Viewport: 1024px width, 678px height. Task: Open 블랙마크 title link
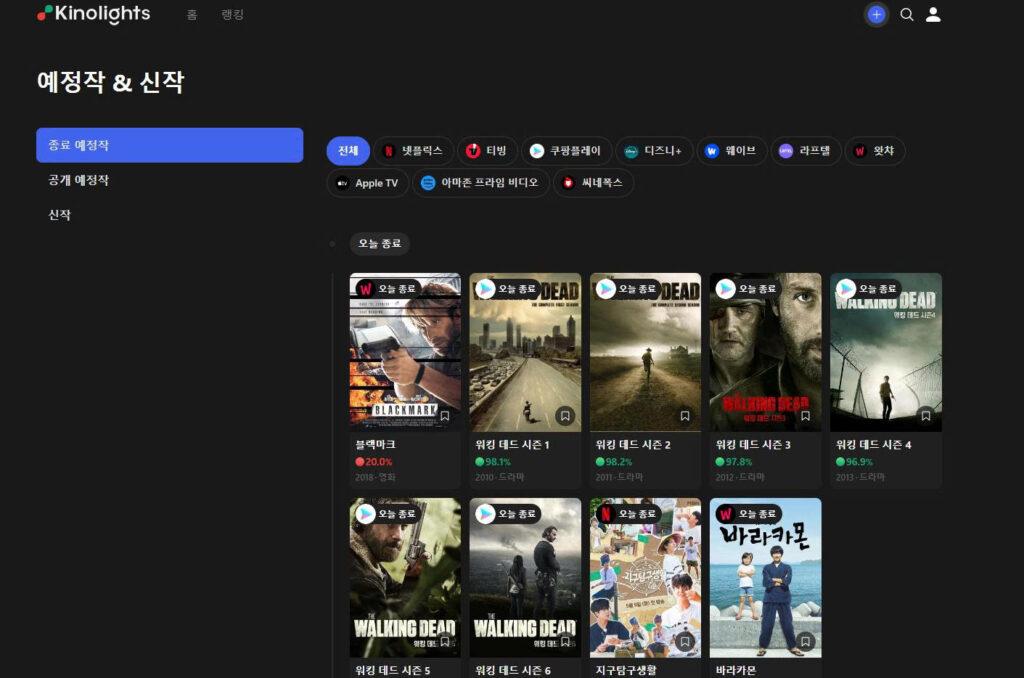coord(376,444)
